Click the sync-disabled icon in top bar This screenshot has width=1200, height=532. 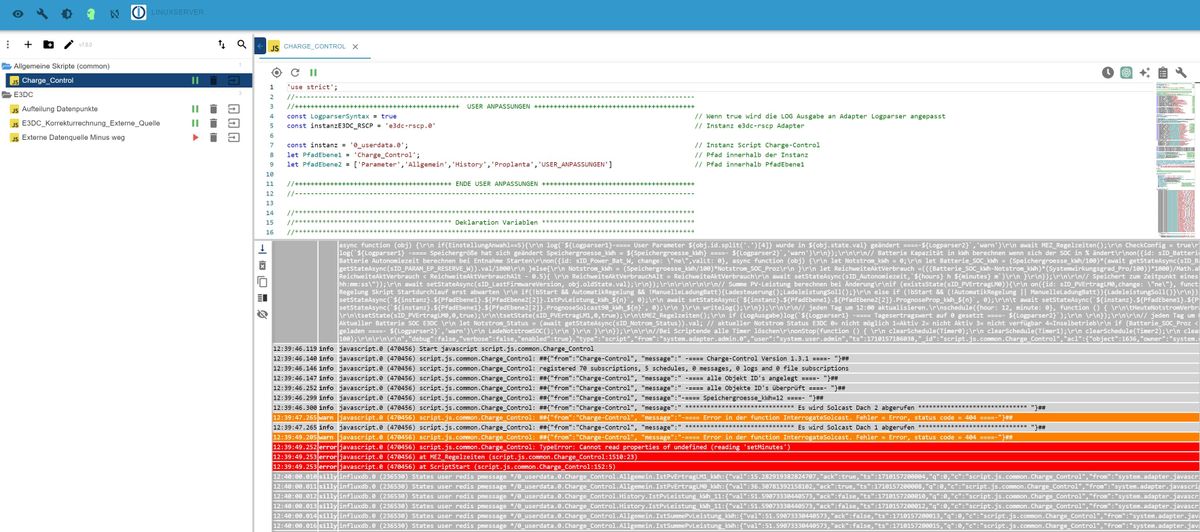pyautogui.click(x=114, y=14)
